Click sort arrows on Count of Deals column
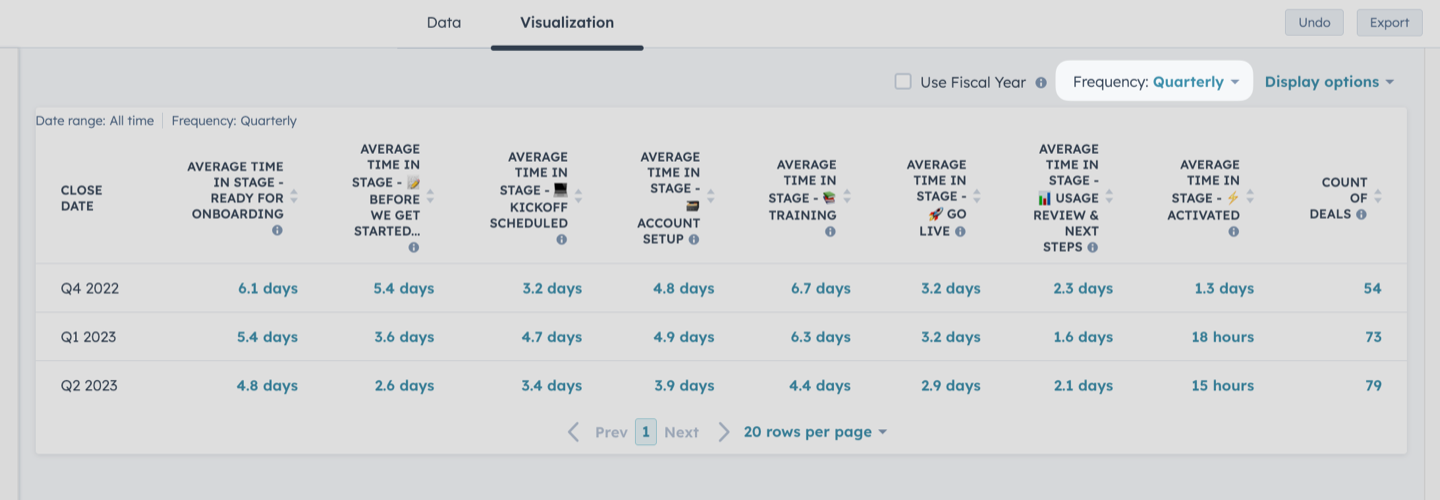The width and height of the screenshot is (1440, 500). pyautogui.click(x=1378, y=197)
